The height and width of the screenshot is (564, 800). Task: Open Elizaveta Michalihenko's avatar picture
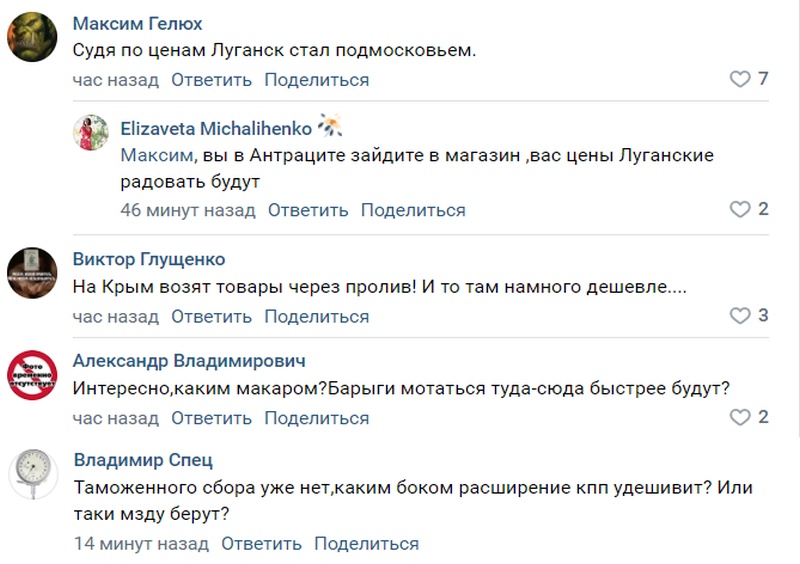pyautogui.click(x=91, y=133)
